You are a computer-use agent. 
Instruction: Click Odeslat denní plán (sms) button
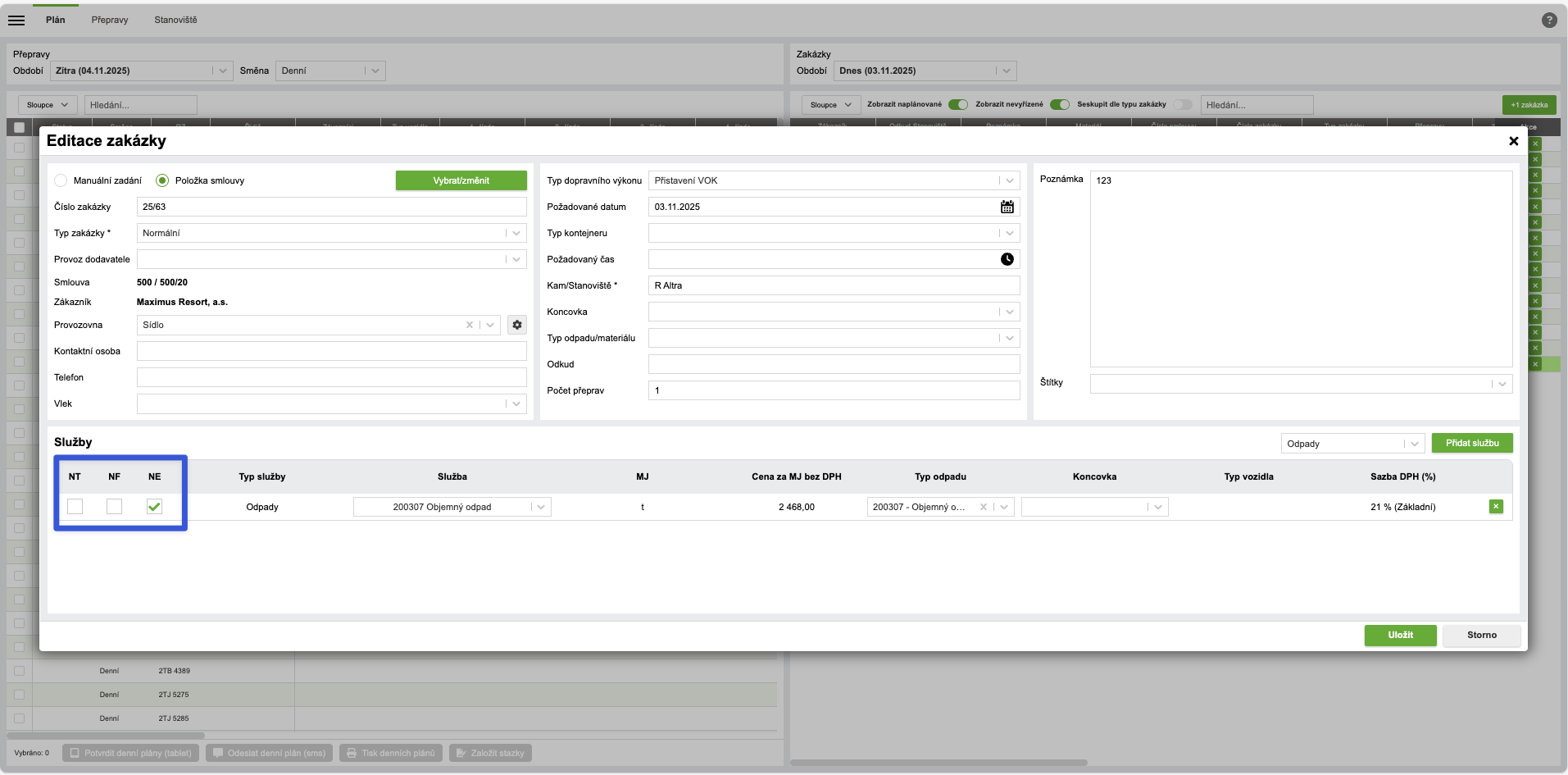269,753
